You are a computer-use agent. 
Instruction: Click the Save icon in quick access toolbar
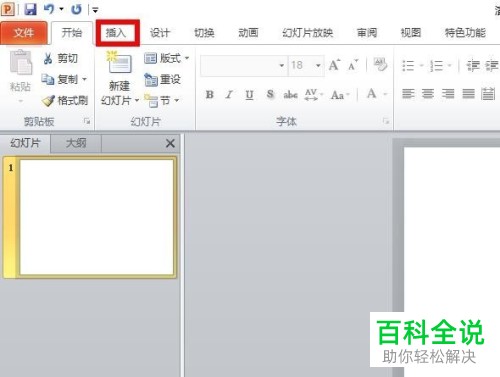(30, 9)
